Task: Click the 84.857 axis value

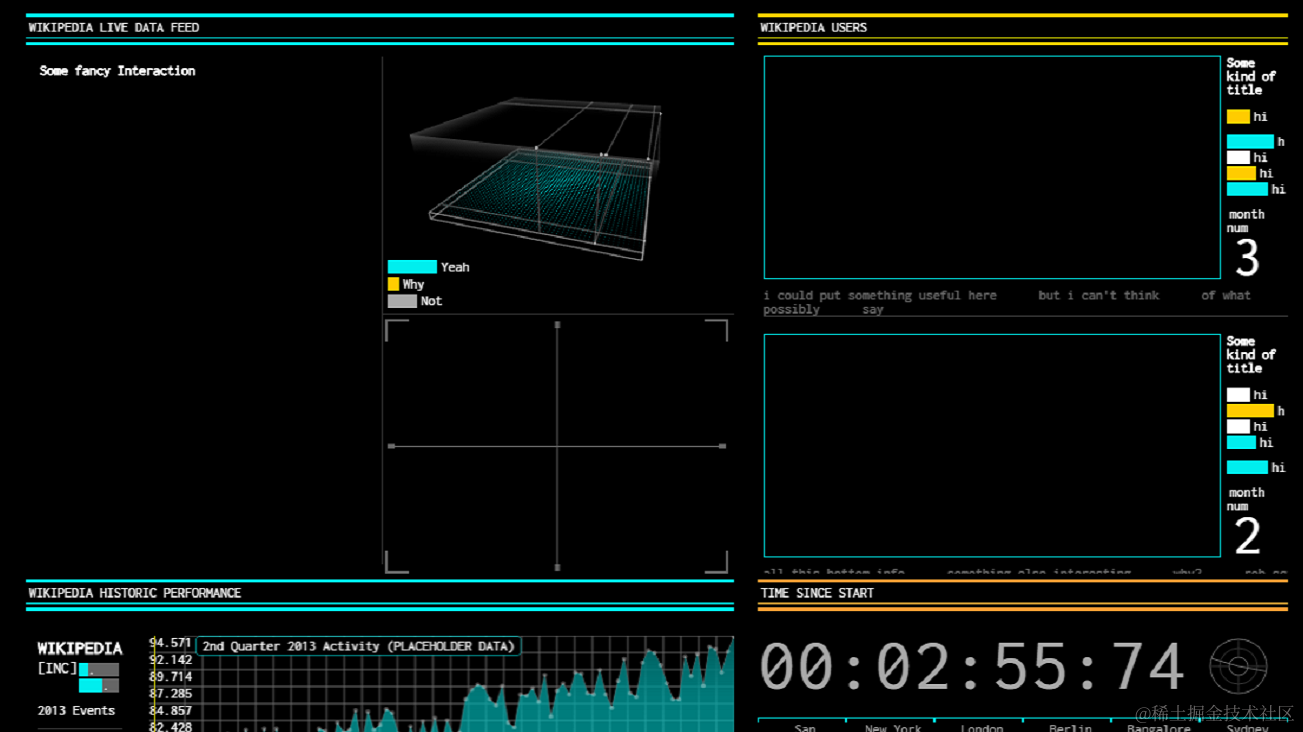Action: 170,711
